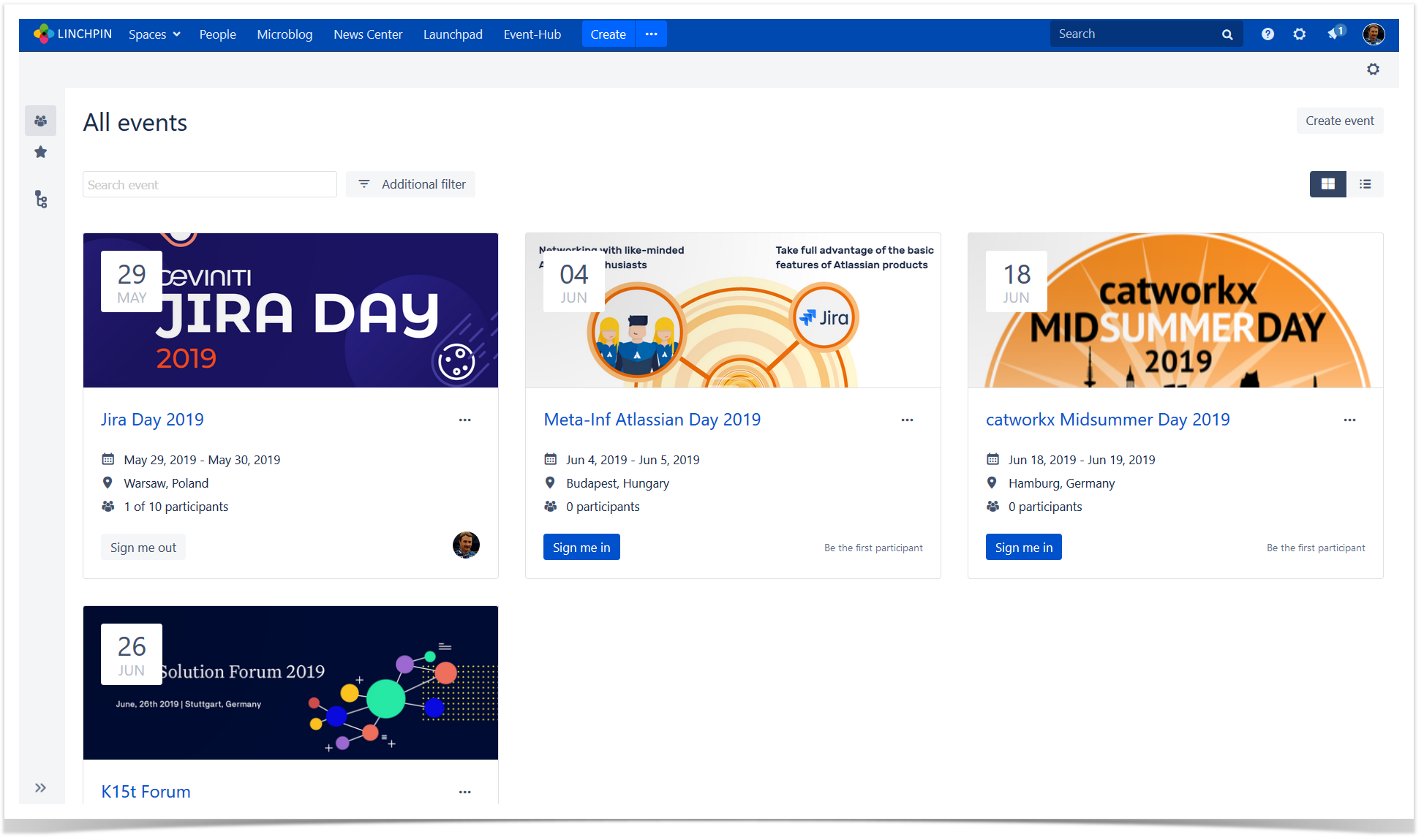
Task: Open the Spaces dropdown menu
Action: 154,34
